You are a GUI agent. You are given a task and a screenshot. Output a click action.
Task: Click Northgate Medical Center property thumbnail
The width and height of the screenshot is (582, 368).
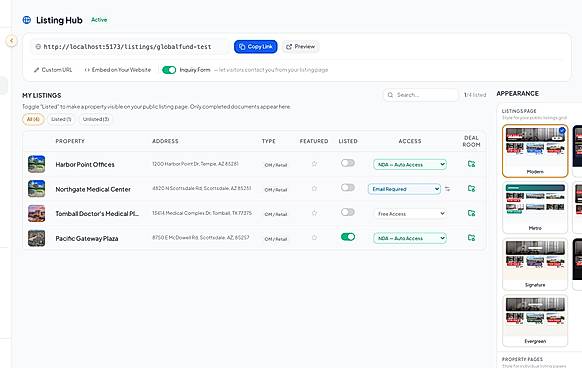(36, 189)
